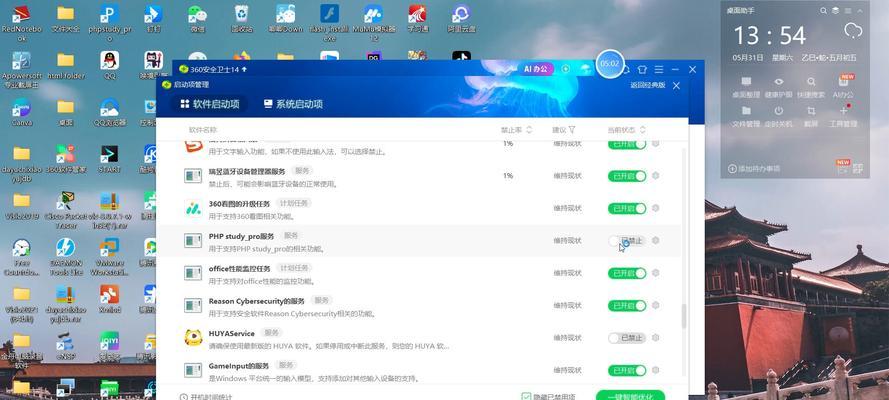Click the startup list vertical scrollbar

pos(684,316)
